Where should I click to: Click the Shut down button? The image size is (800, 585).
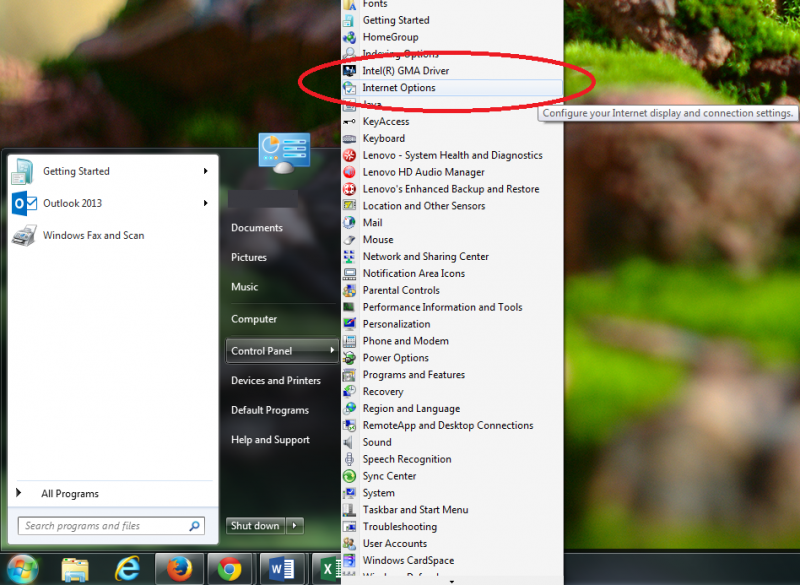point(256,526)
